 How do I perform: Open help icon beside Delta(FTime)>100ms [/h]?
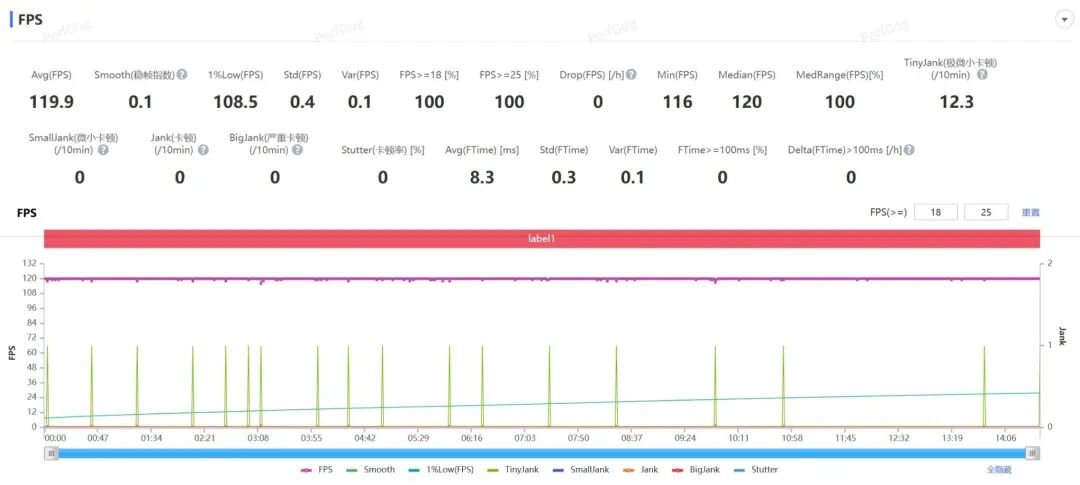(910, 149)
